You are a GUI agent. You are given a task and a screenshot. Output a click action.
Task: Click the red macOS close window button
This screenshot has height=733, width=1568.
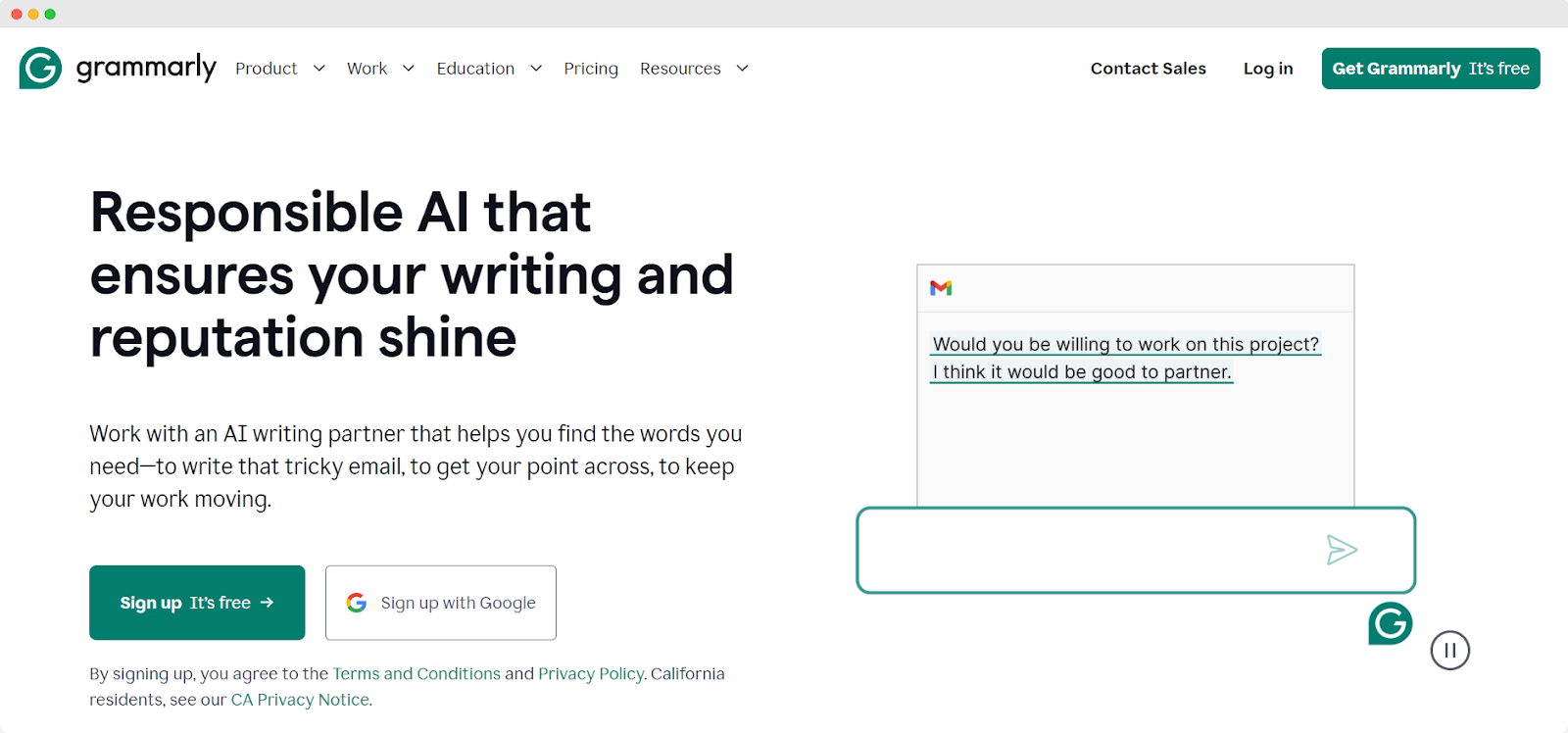17,14
